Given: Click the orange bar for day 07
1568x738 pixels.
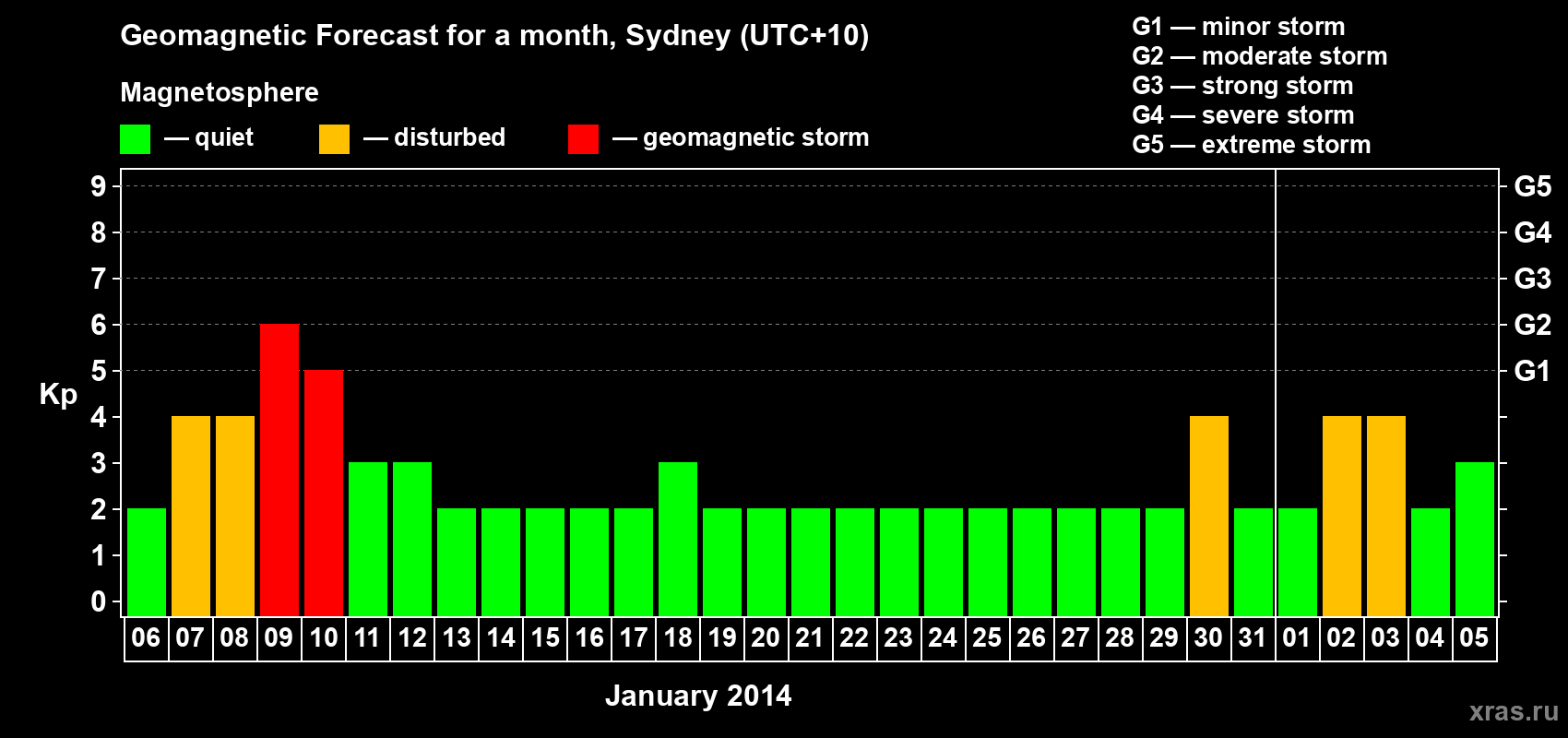Looking at the screenshot, I should tap(191, 516).
